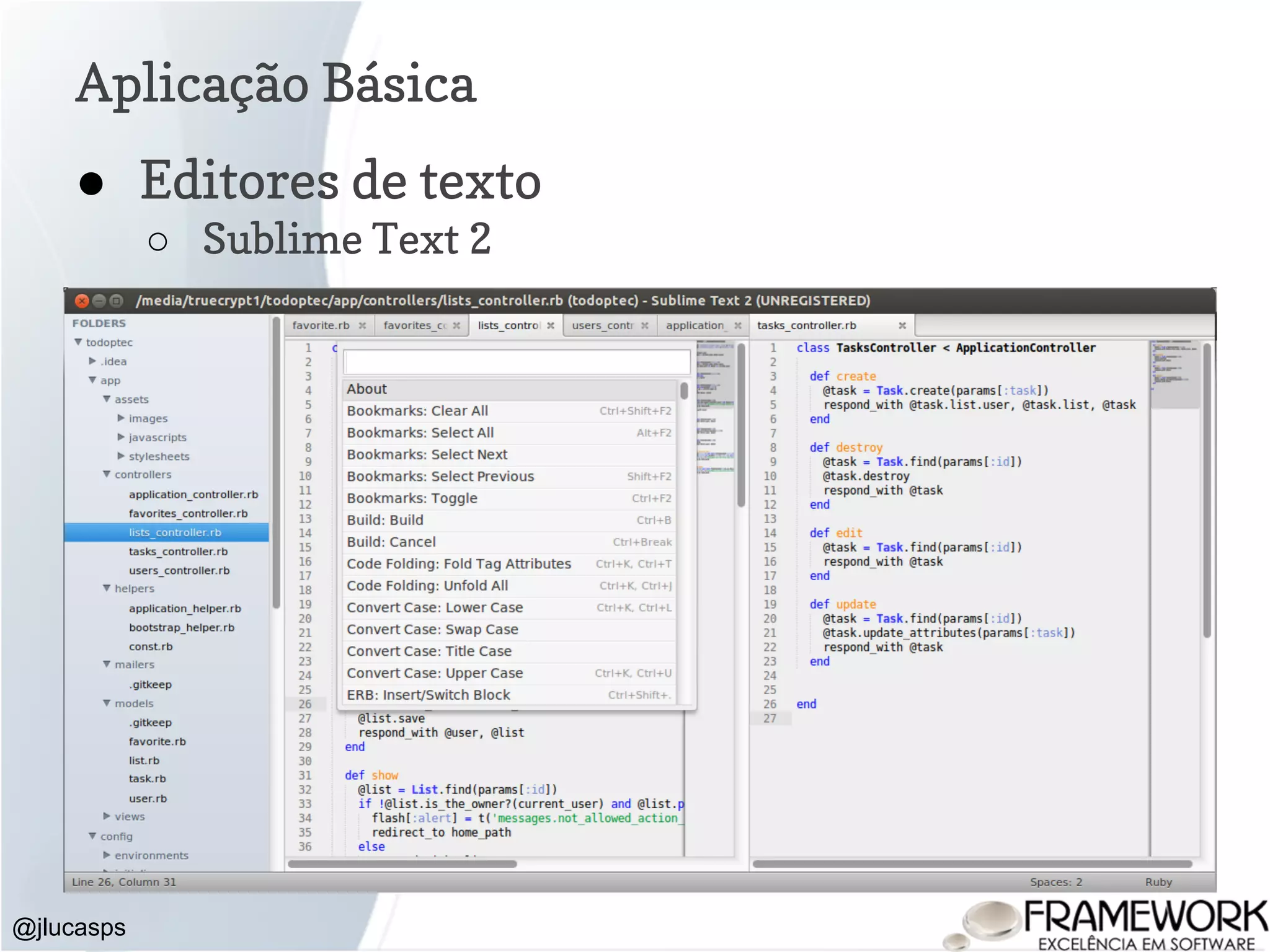The height and width of the screenshot is (952, 1270).
Task: Choose Bookmarks: Toggle command
Action: pos(510,499)
